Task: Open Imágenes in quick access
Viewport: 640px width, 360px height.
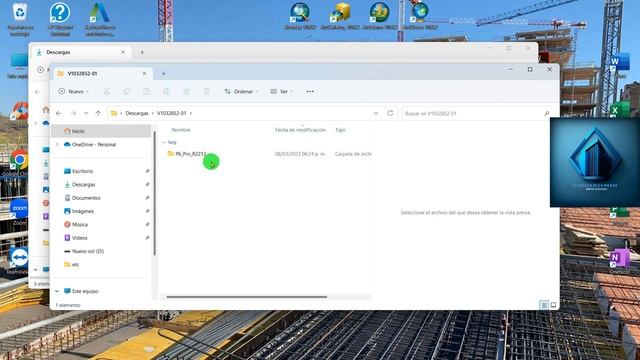Action: pyautogui.click(x=82, y=211)
